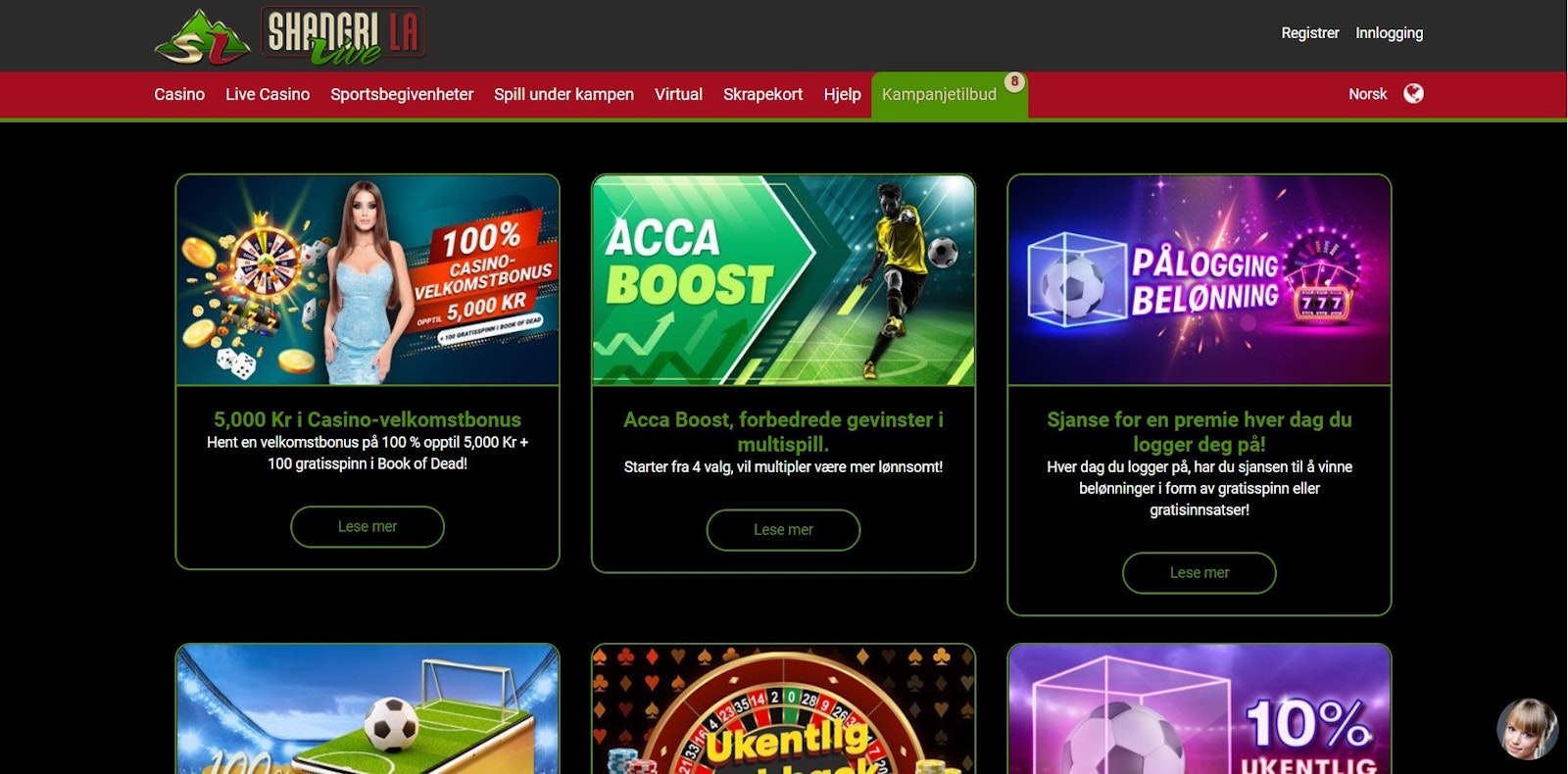The width and height of the screenshot is (1568, 774).
Task: Select the Kampanjetilbud tab
Action: pyautogui.click(x=939, y=95)
